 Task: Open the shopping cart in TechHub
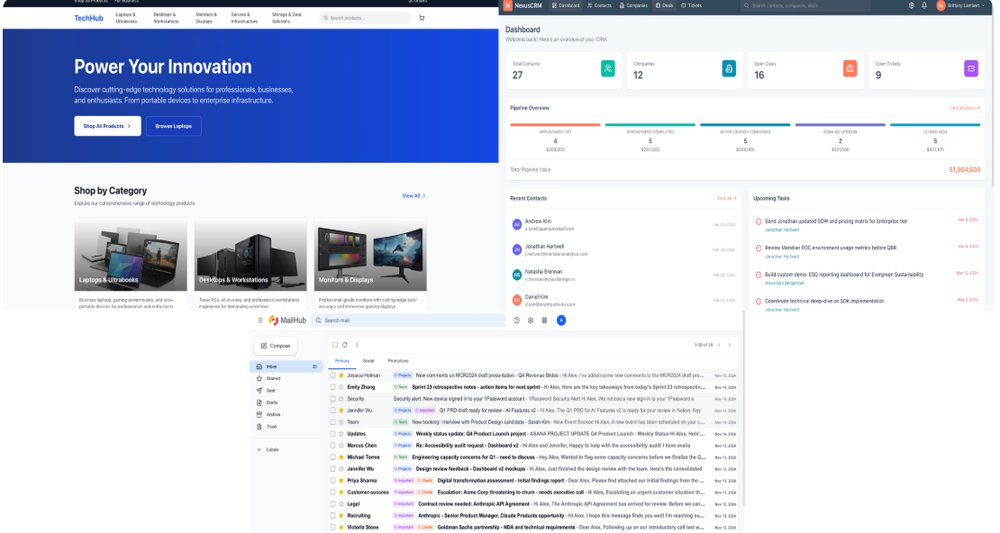click(x=422, y=18)
